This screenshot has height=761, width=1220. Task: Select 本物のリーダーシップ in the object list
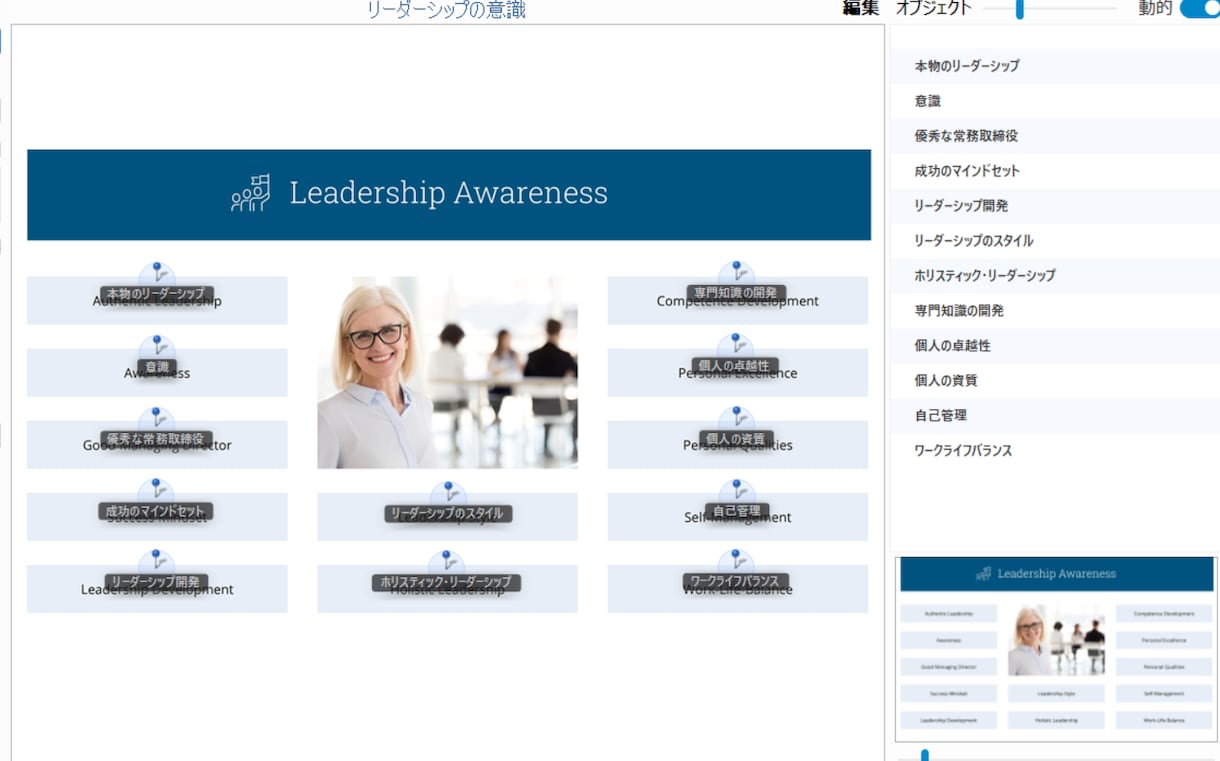click(1055, 66)
